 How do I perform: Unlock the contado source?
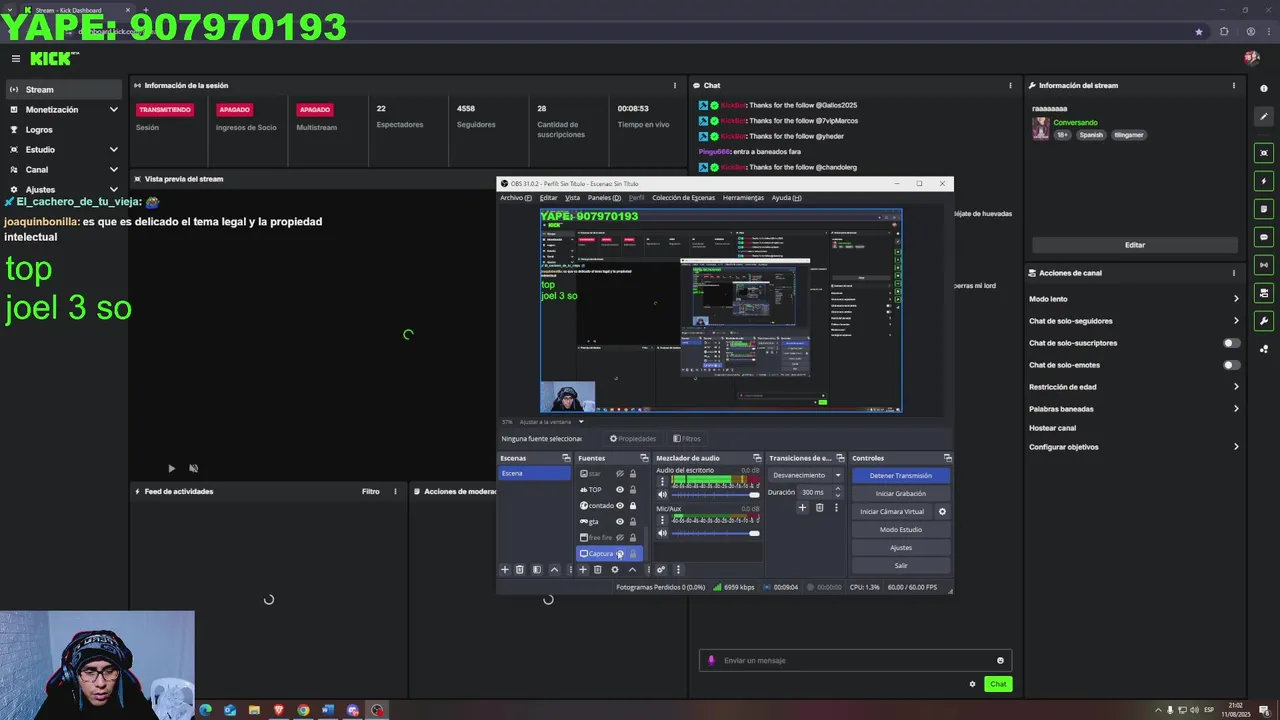(632, 506)
